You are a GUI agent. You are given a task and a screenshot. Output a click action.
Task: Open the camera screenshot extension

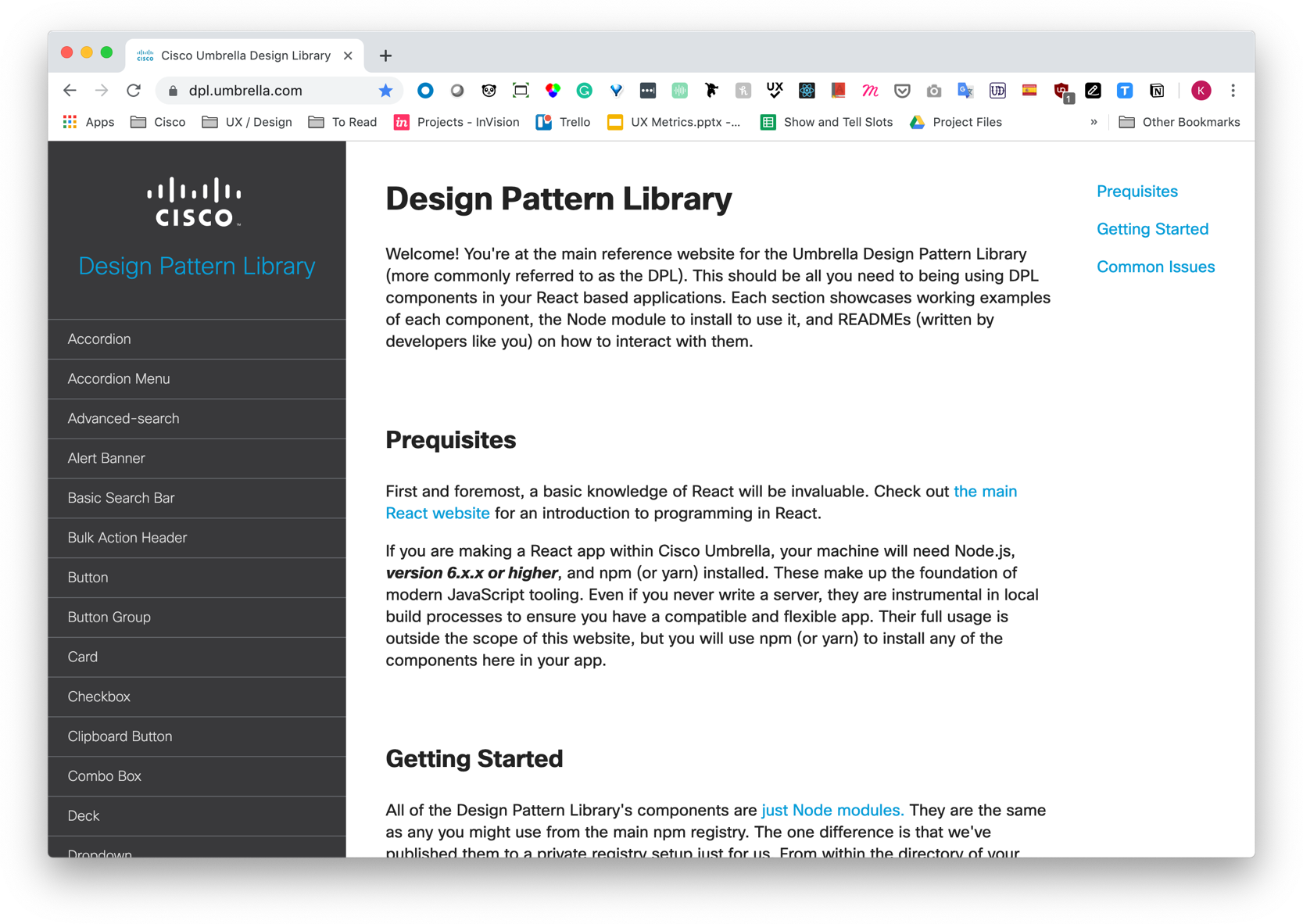coord(934,91)
